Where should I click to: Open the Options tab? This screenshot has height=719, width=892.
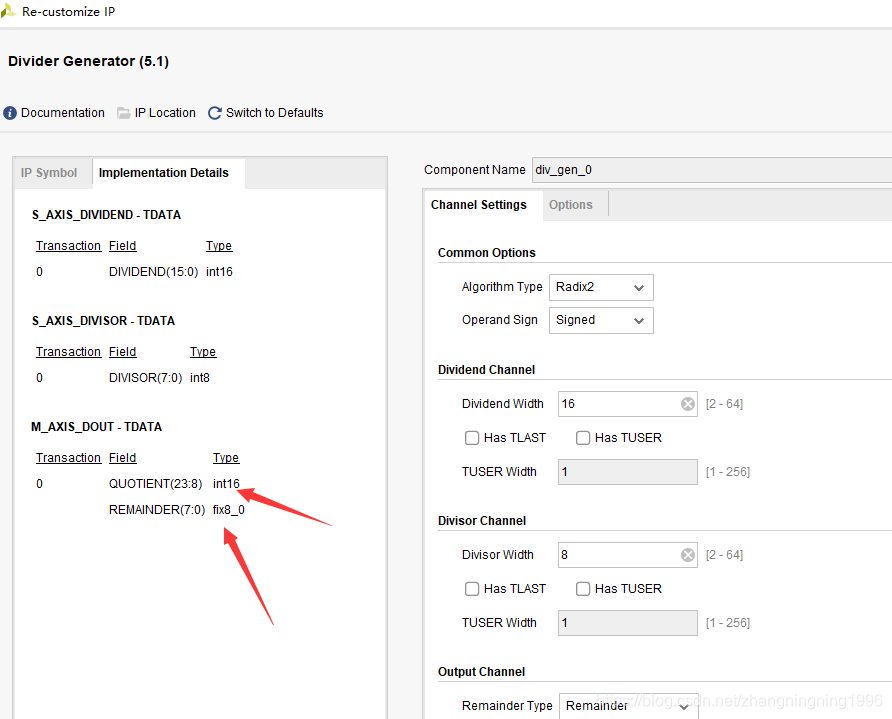pyautogui.click(x=571, y=205)
